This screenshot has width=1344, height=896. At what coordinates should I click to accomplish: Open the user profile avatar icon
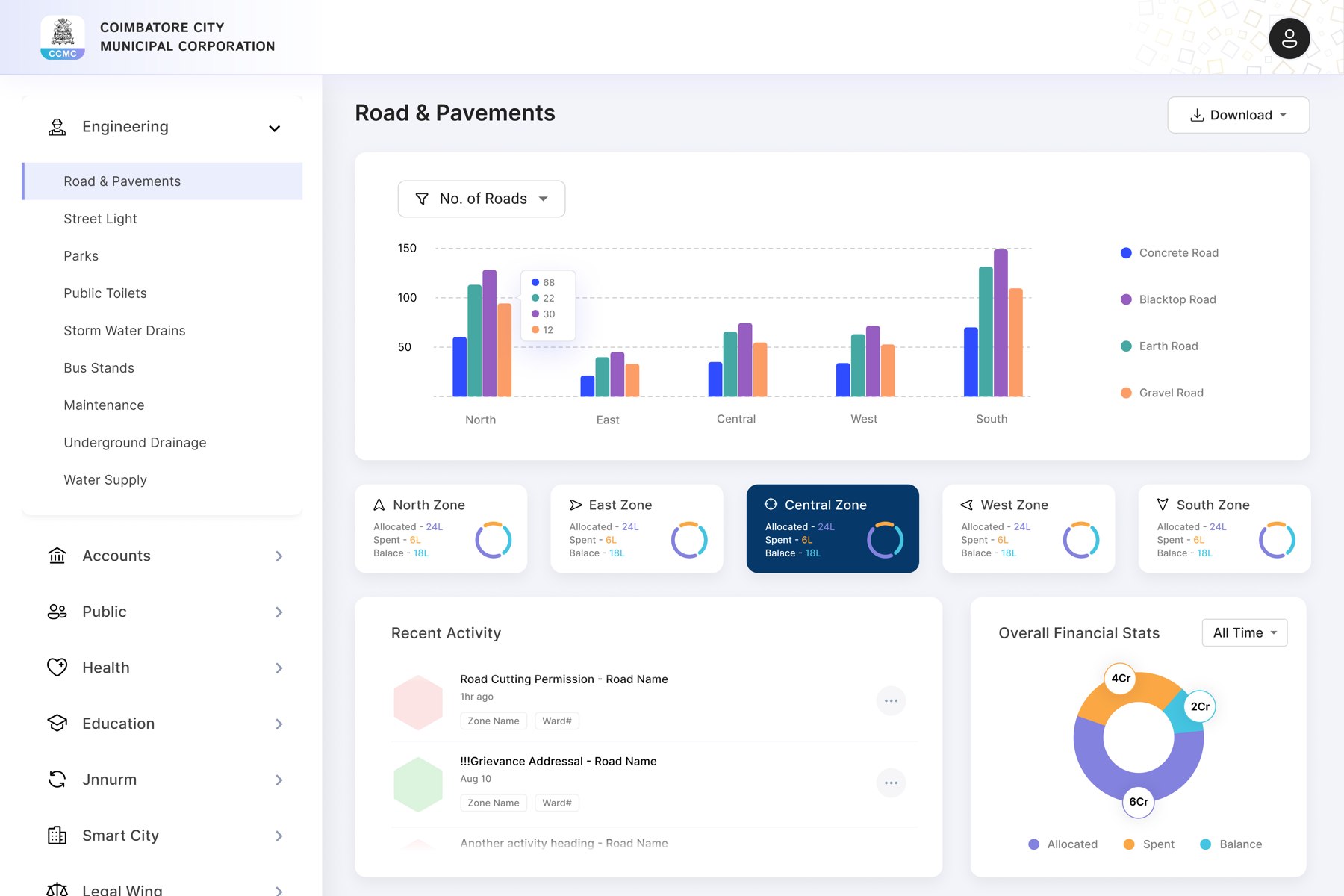1289,39
